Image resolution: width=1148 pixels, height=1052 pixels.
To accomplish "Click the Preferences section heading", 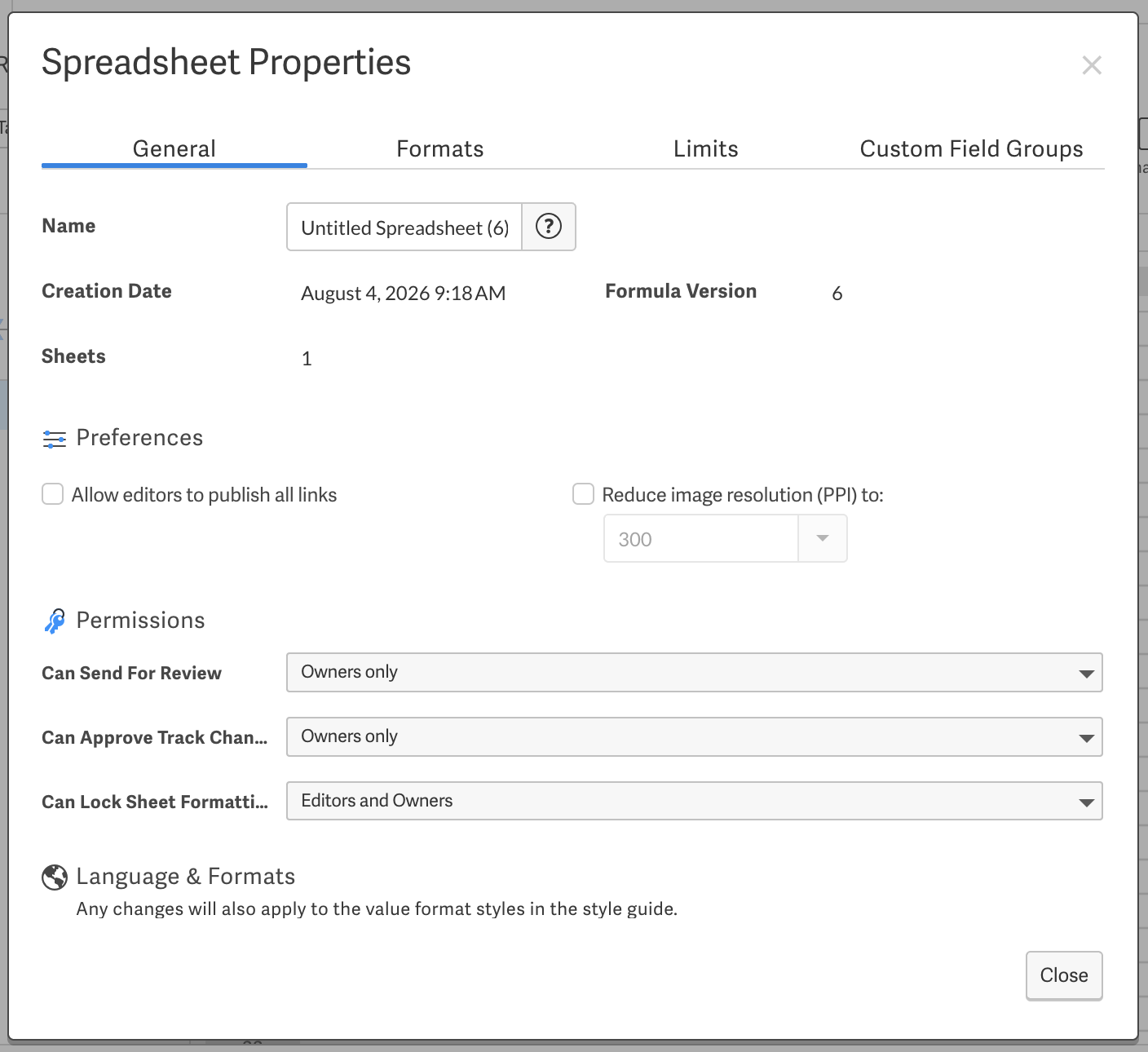I will 139,438.
